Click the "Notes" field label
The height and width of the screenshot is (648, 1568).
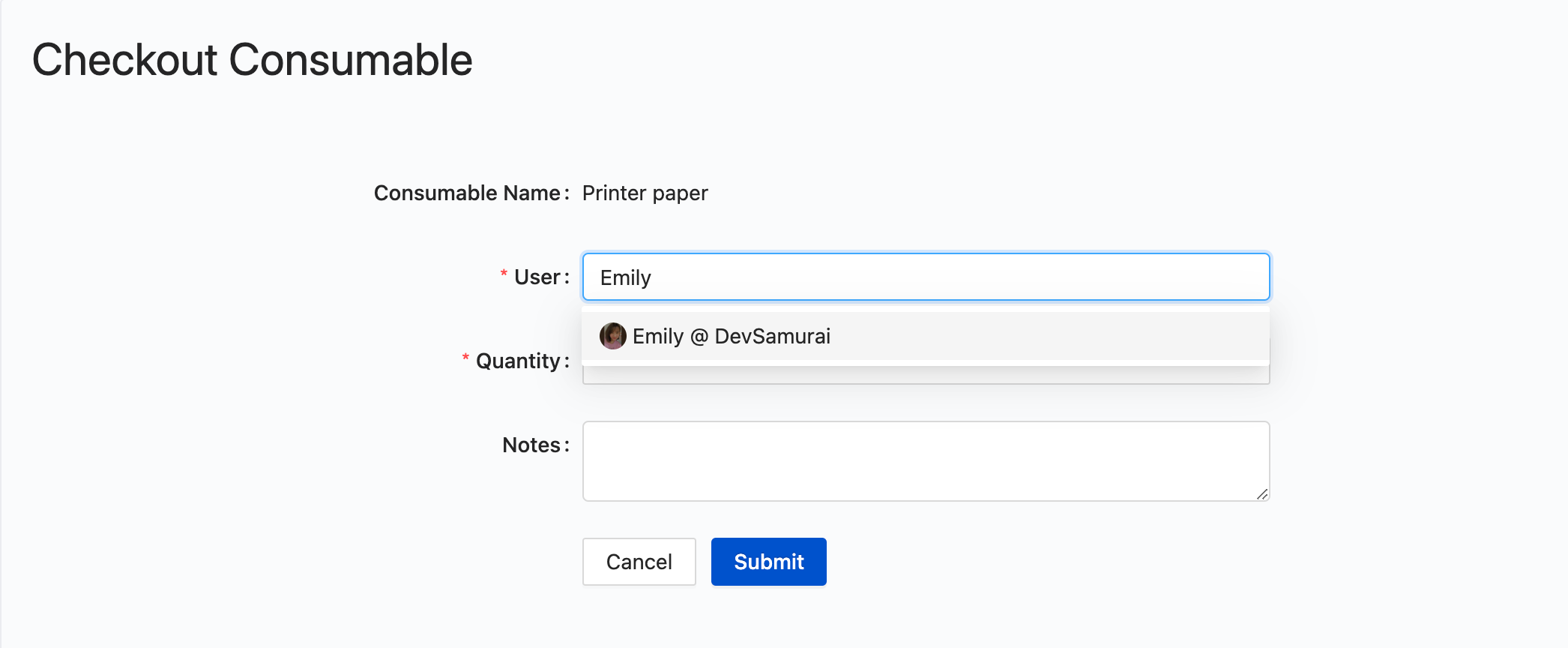(x=531, y=445)
